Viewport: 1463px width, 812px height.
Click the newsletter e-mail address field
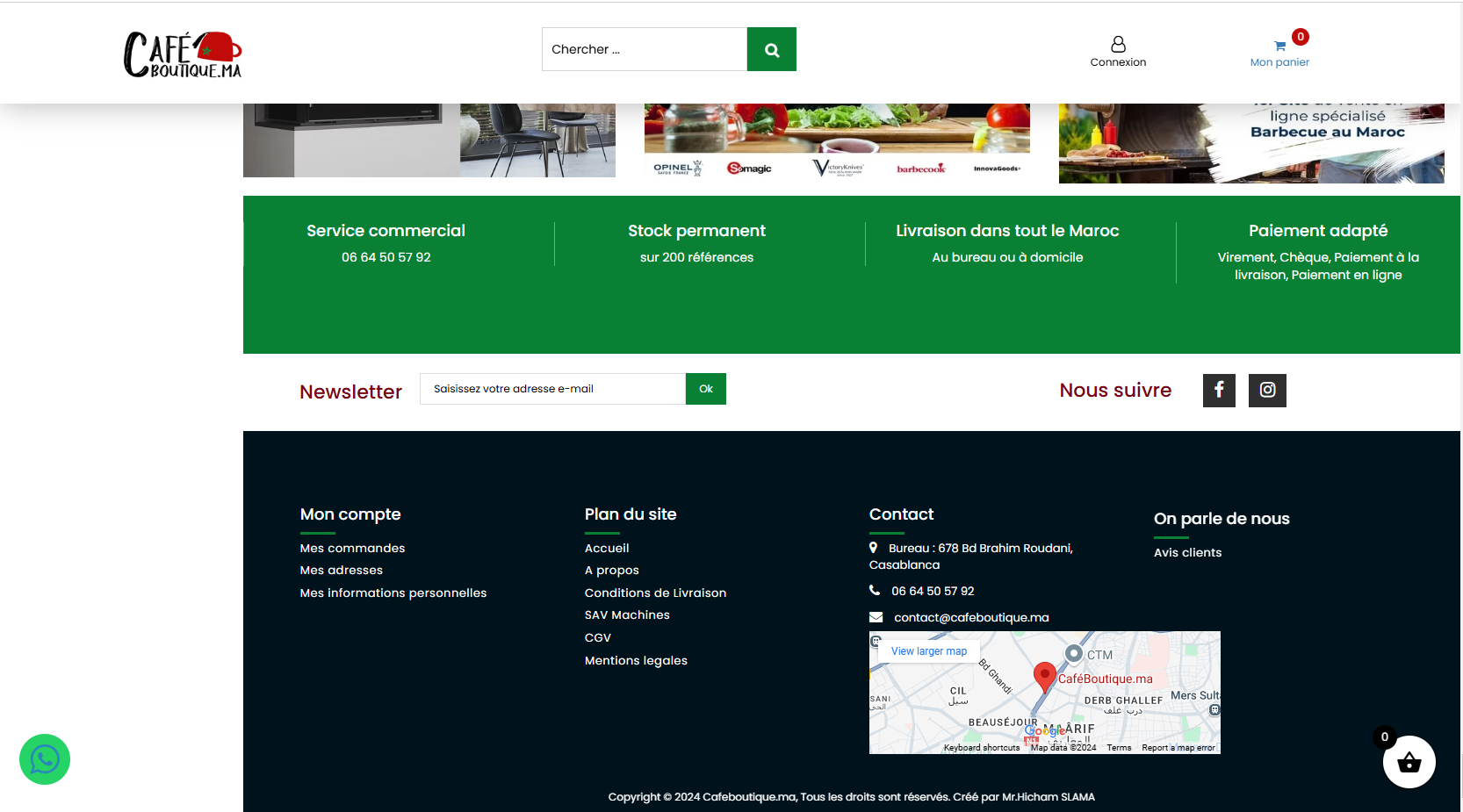pyautogui.click(x=552, y=389)
